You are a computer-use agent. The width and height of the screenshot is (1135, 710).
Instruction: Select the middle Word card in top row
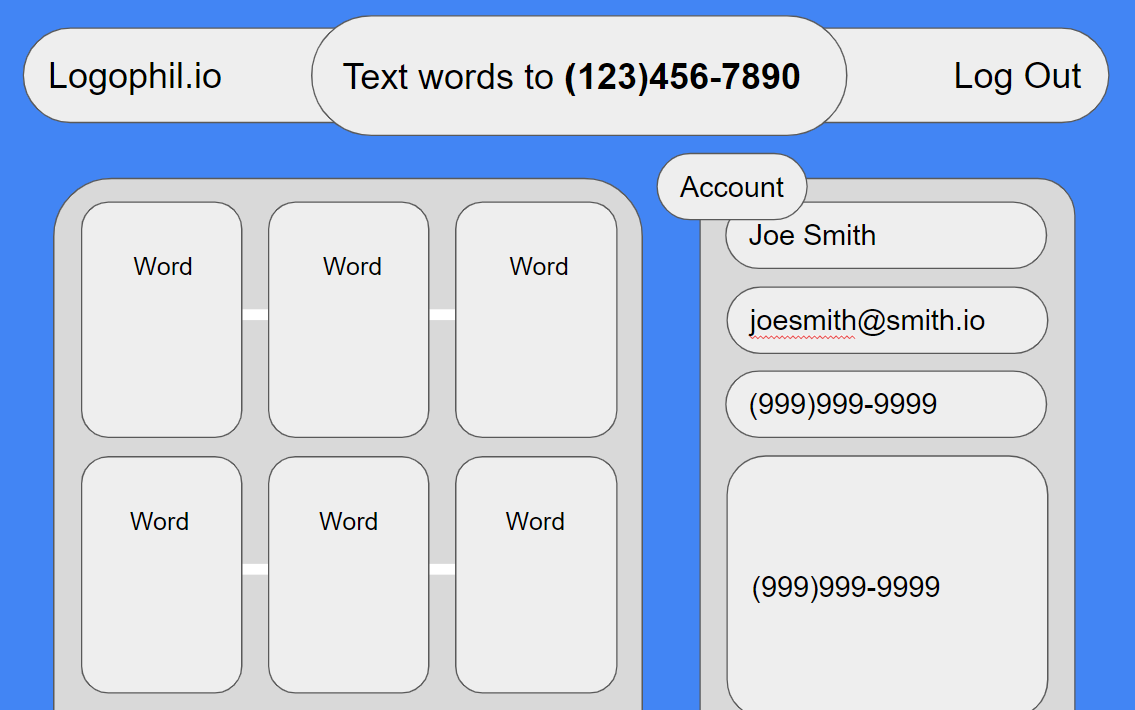coord(348,320)
